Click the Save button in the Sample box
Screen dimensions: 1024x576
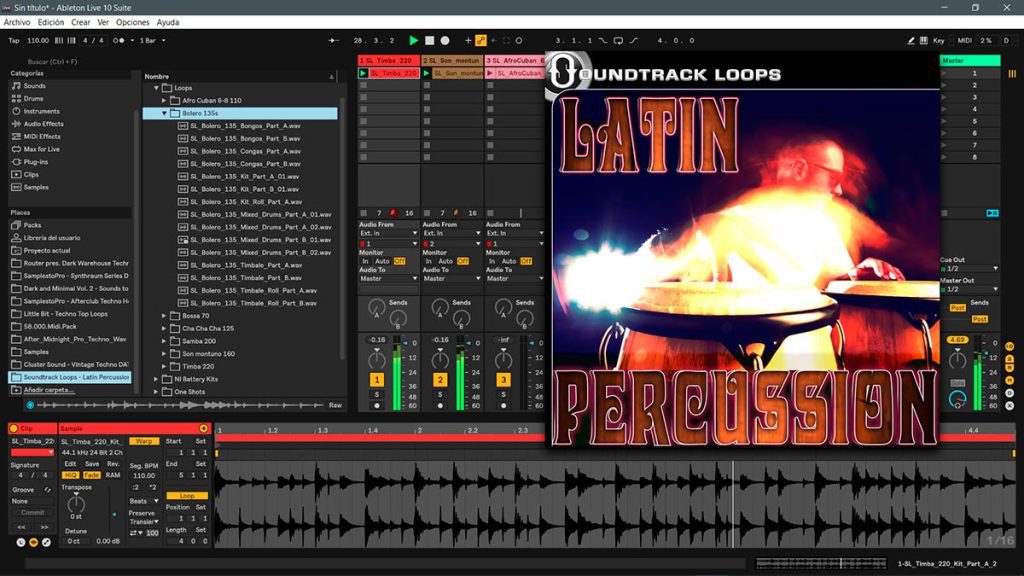(93, 464)
